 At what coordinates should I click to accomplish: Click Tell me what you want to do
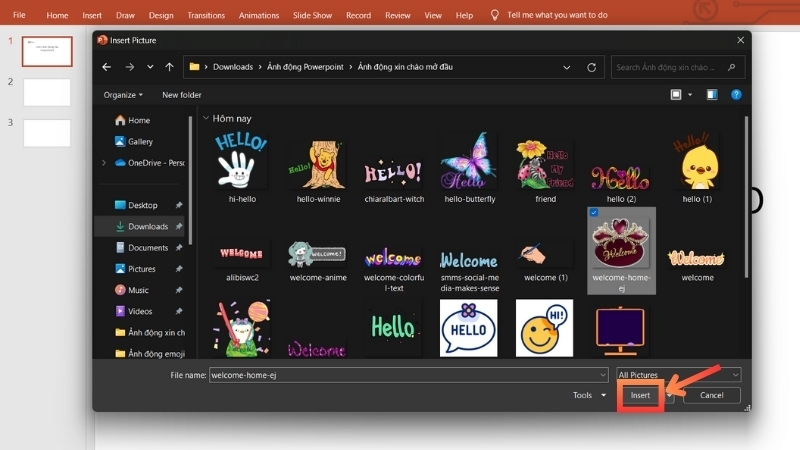[557, 15]
